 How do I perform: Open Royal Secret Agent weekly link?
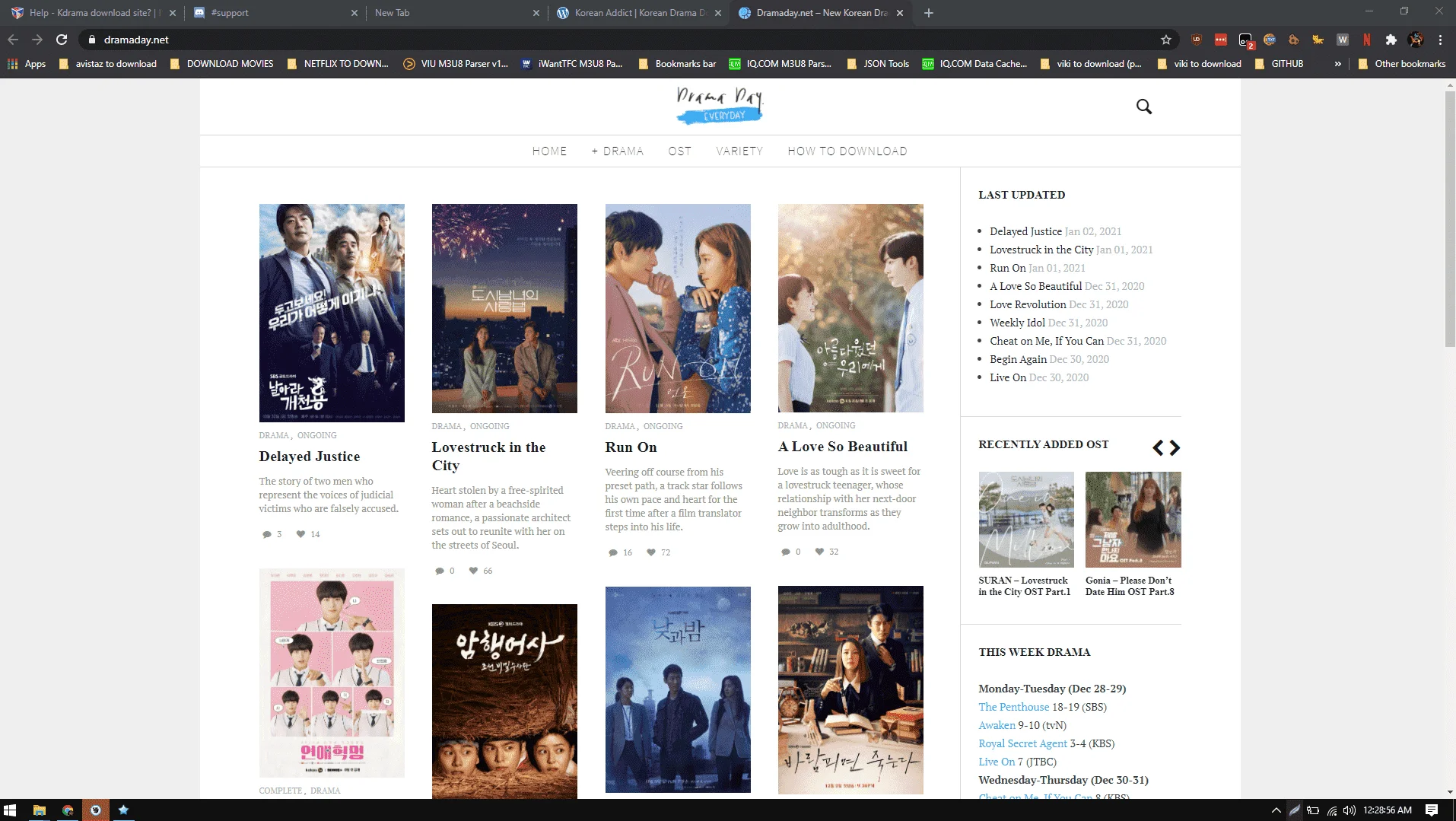[1022, 743]
